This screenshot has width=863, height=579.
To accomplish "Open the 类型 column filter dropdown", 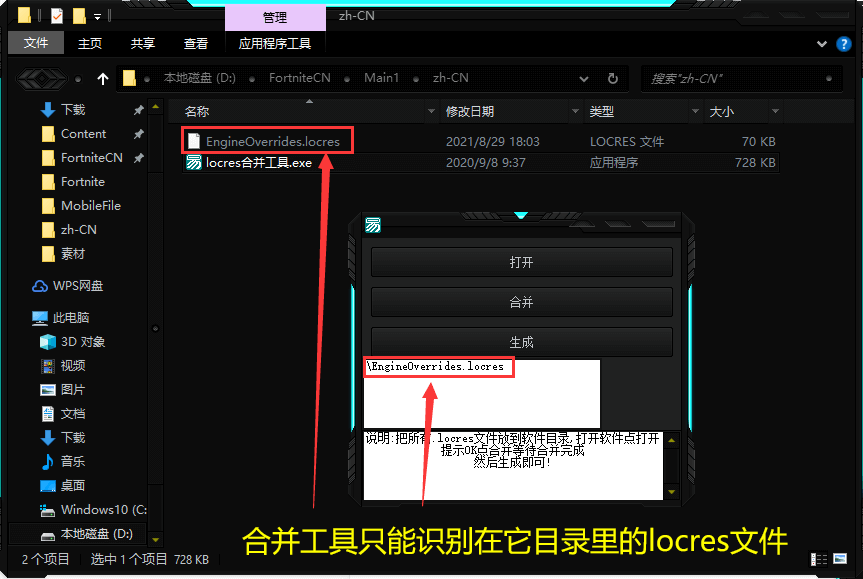I will coord(695,112).
